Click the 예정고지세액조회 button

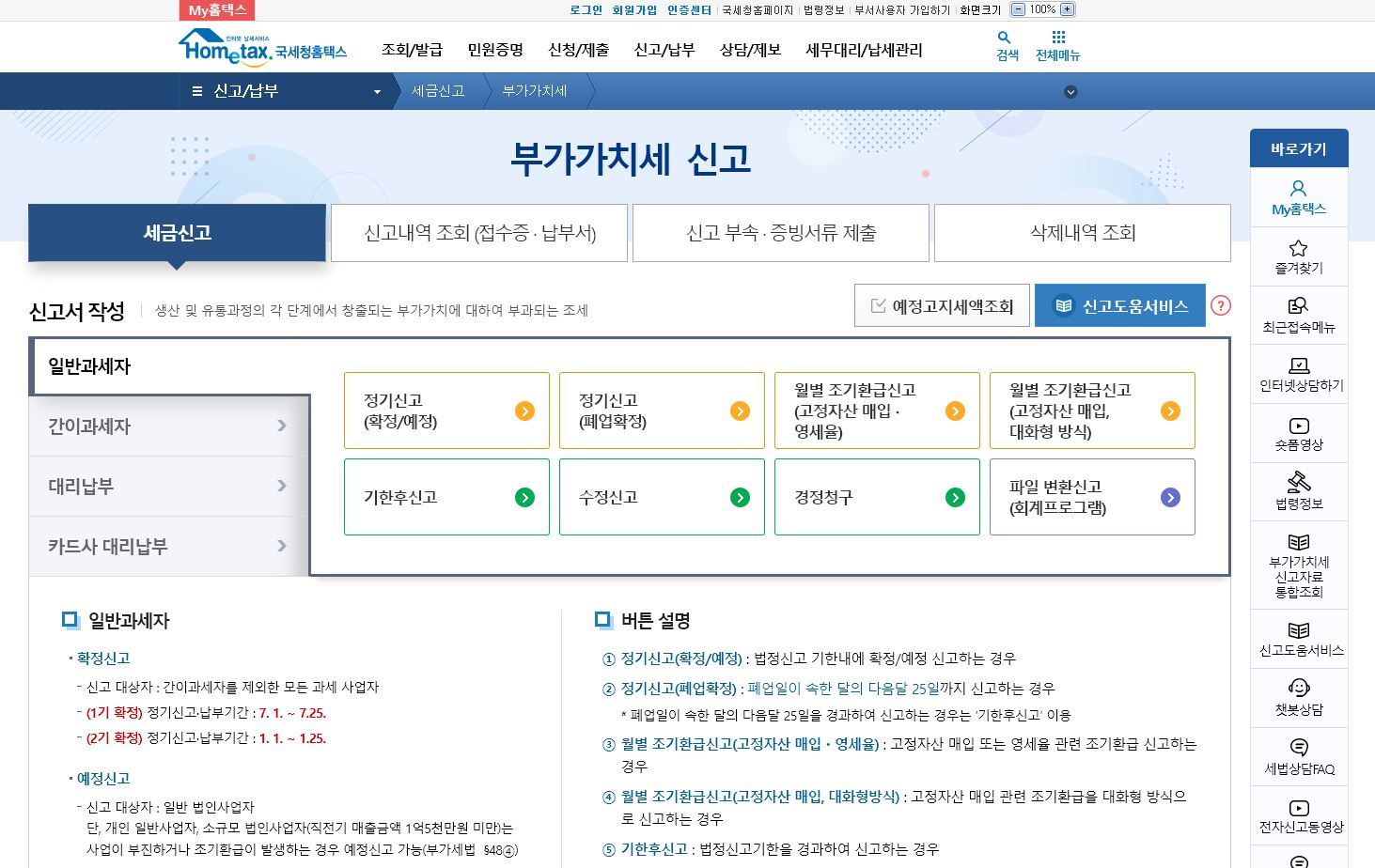tap(941, 305)
